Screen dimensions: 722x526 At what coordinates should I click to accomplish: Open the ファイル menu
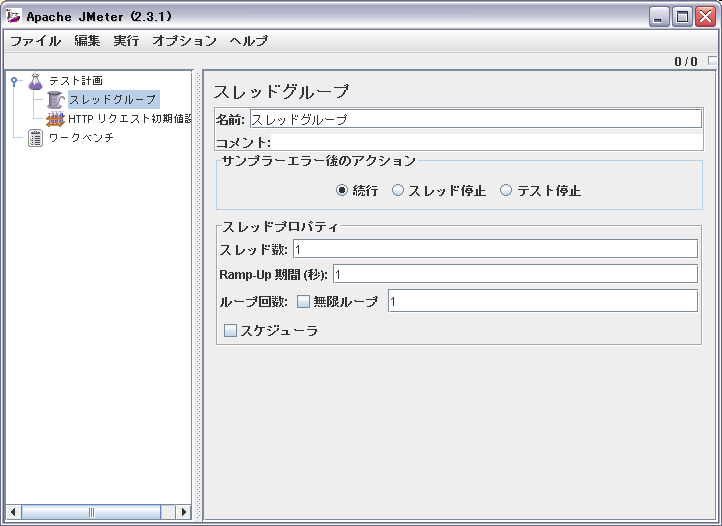[35, 41]
